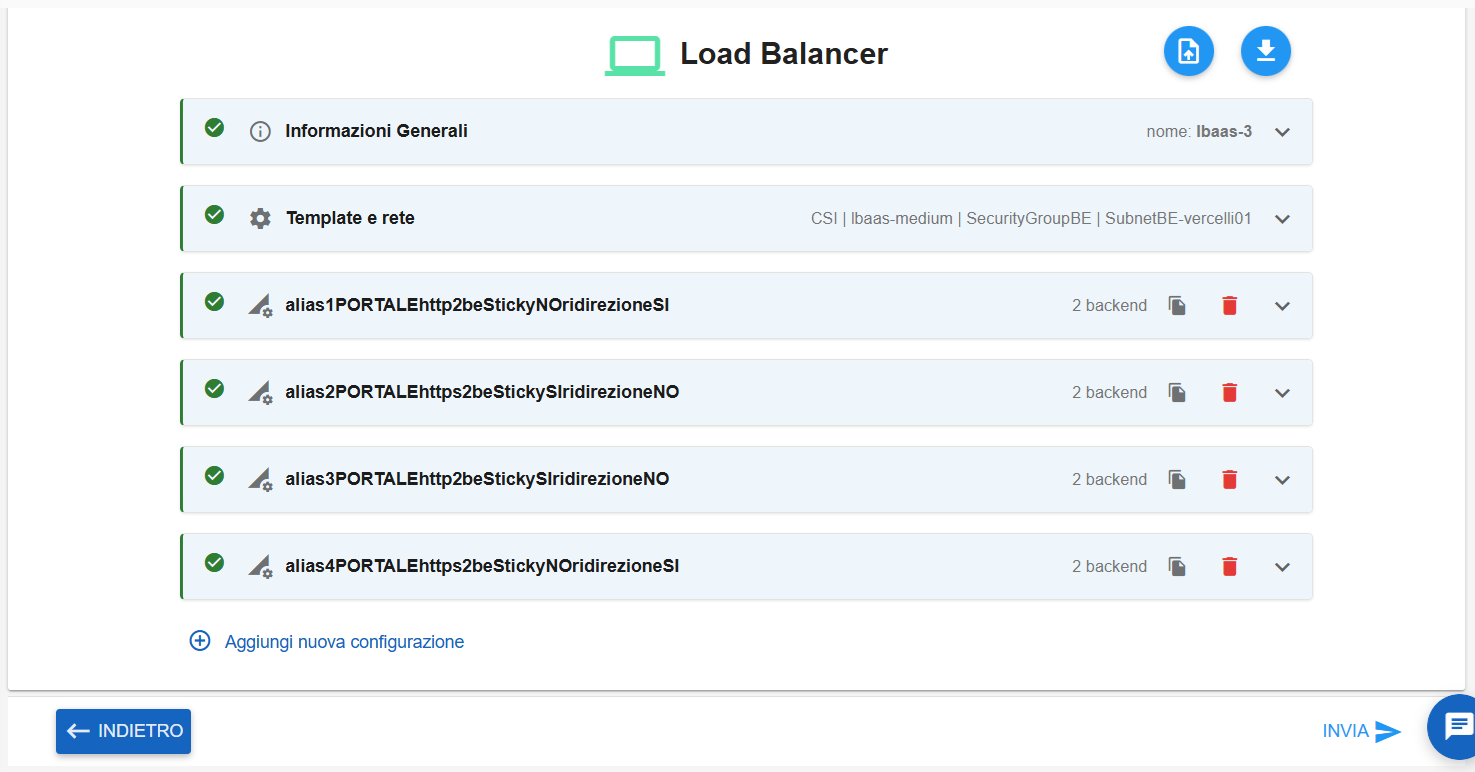Click alias4PORTALEhttps2beStickyNOridirezioneSI title
This screenshot has width=1475, height=772.
tap(482, 566)
